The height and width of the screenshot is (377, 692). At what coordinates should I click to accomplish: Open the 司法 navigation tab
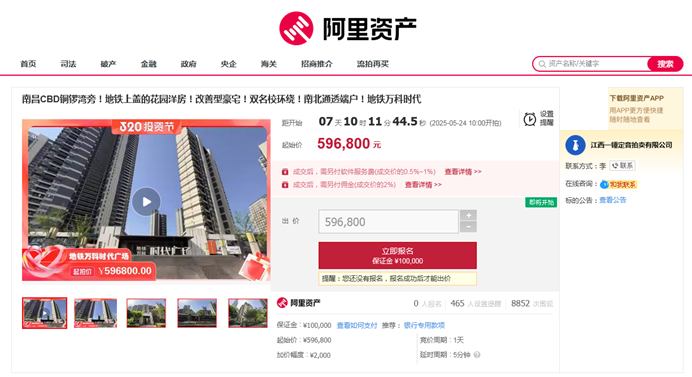tap(68, 64)
